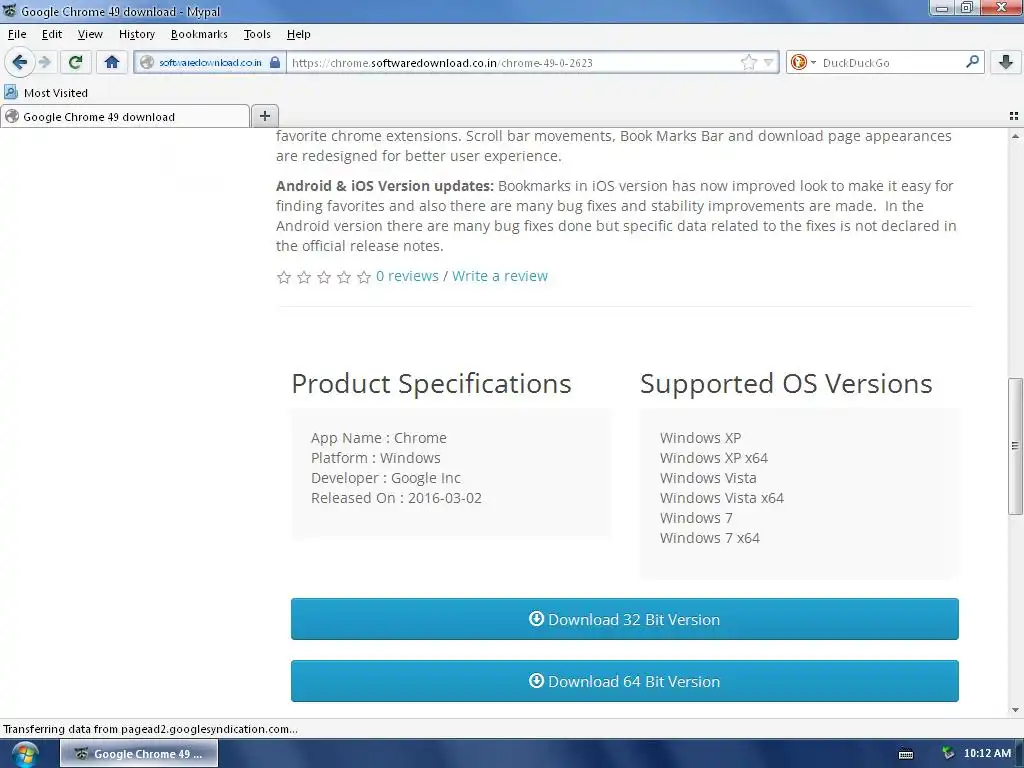1024x768 pixels.
Task: Reload the current page
Action: pyautogui.click(x=75, y=62)
